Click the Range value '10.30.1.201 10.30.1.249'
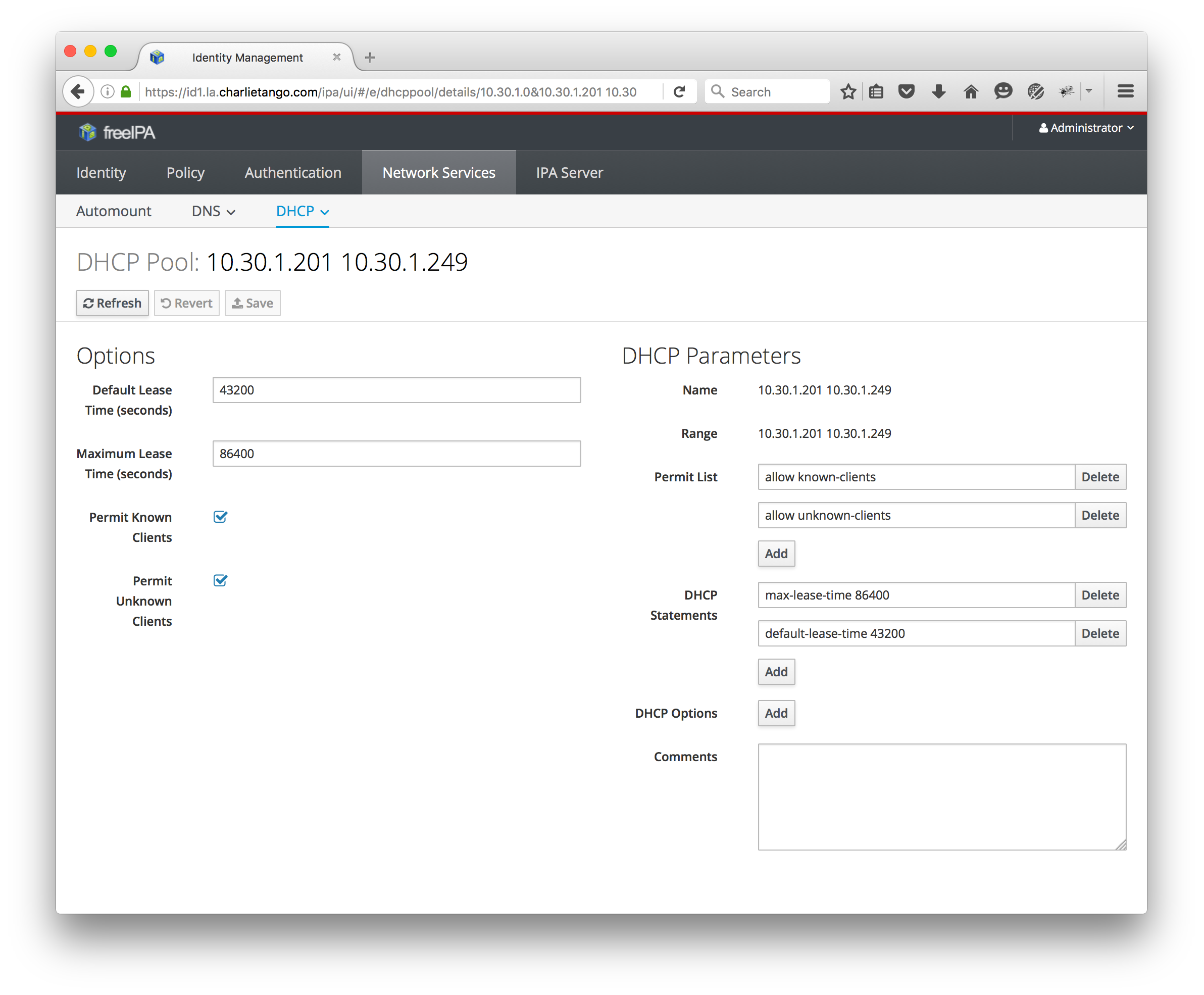The height and width of the screenshot is (995, 1204). click(x=825, y=433)
